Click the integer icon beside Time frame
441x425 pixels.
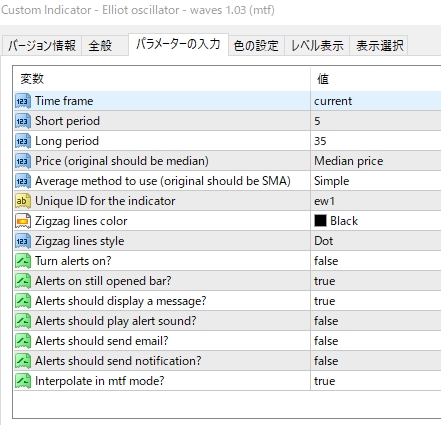tap(23, 101)
